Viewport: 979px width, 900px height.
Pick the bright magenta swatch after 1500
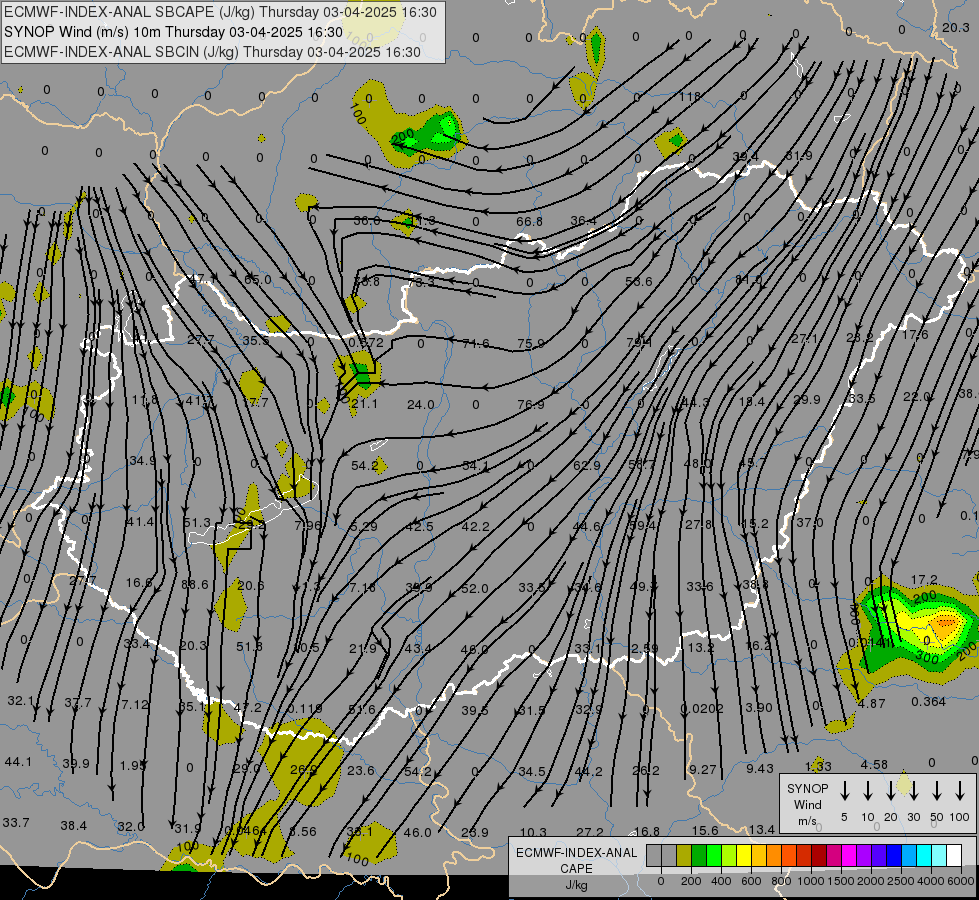pos(849,856)
